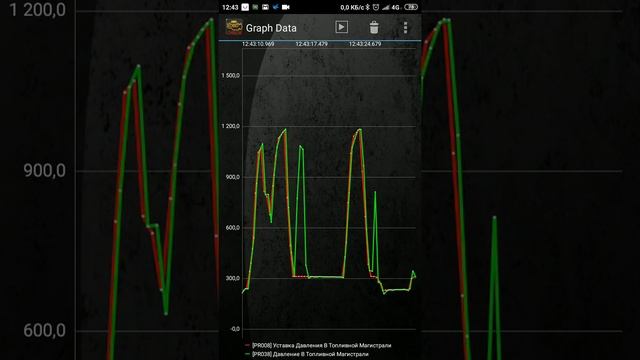This screenshot has width=640, height=360.
Task: Tap the 600,0 axis label on phone graph
Action: pos(233,227)
